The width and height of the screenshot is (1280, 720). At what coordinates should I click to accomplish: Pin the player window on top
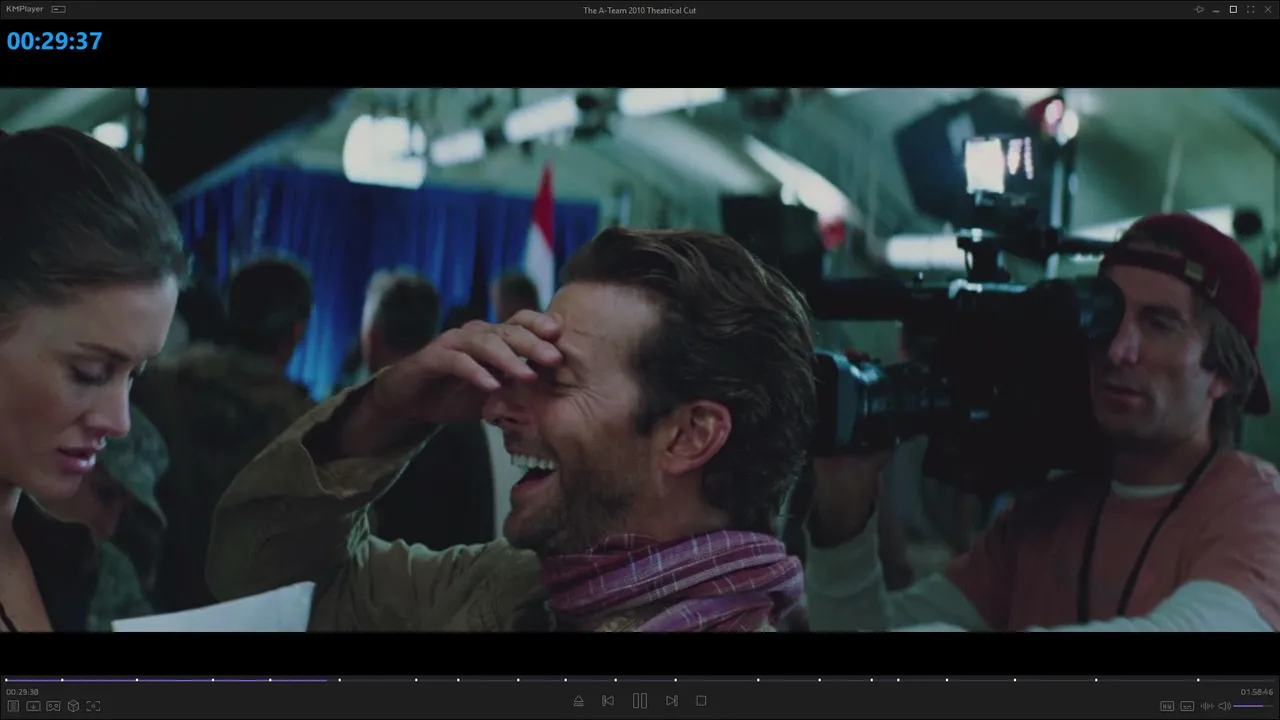click(x=1199, y=9)
